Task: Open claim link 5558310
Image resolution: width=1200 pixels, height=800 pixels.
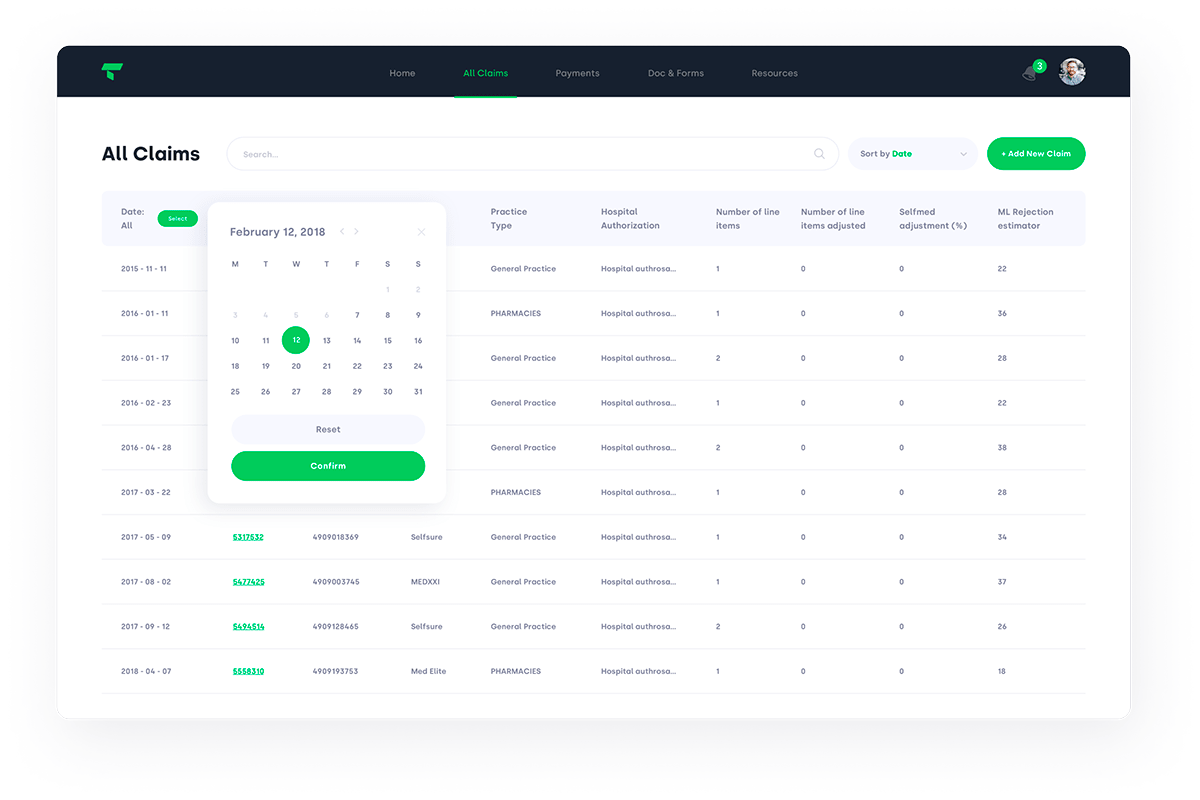Action: [x=248, y=671]
